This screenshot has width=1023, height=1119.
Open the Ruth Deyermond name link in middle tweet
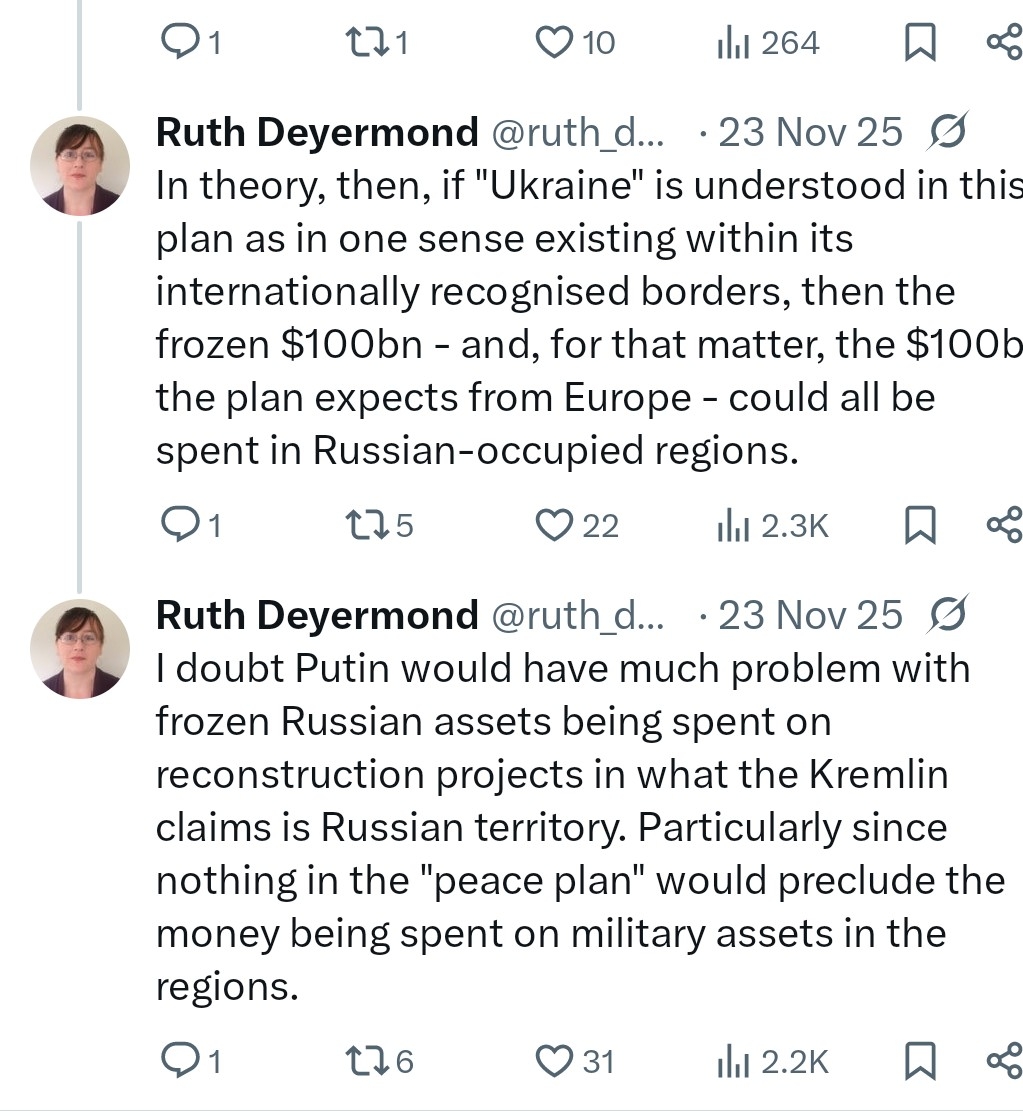pos(317,133)
